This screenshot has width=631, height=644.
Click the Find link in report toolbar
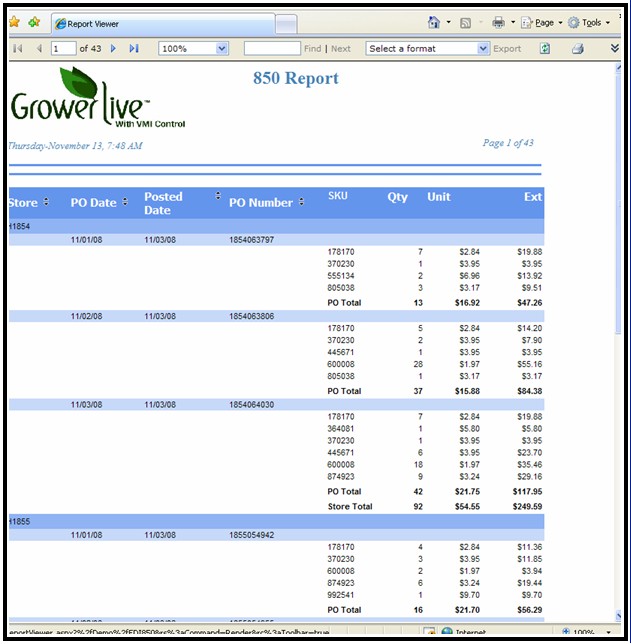pyautogui.click(x=313, y=48)
